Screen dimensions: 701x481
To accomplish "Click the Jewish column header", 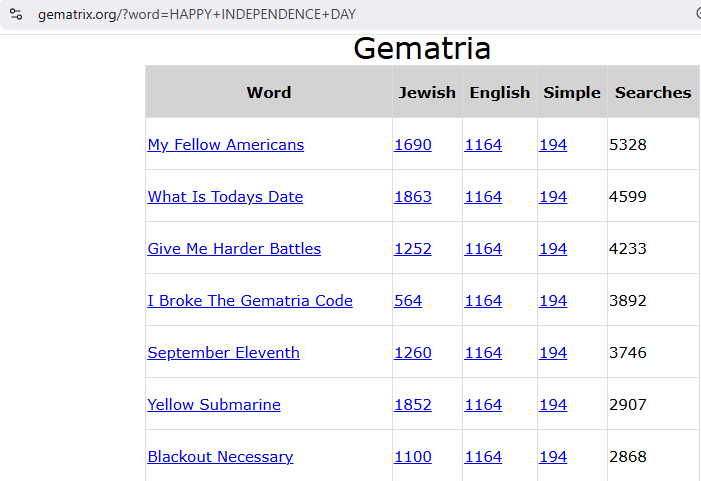I will [x=427, y=92].
